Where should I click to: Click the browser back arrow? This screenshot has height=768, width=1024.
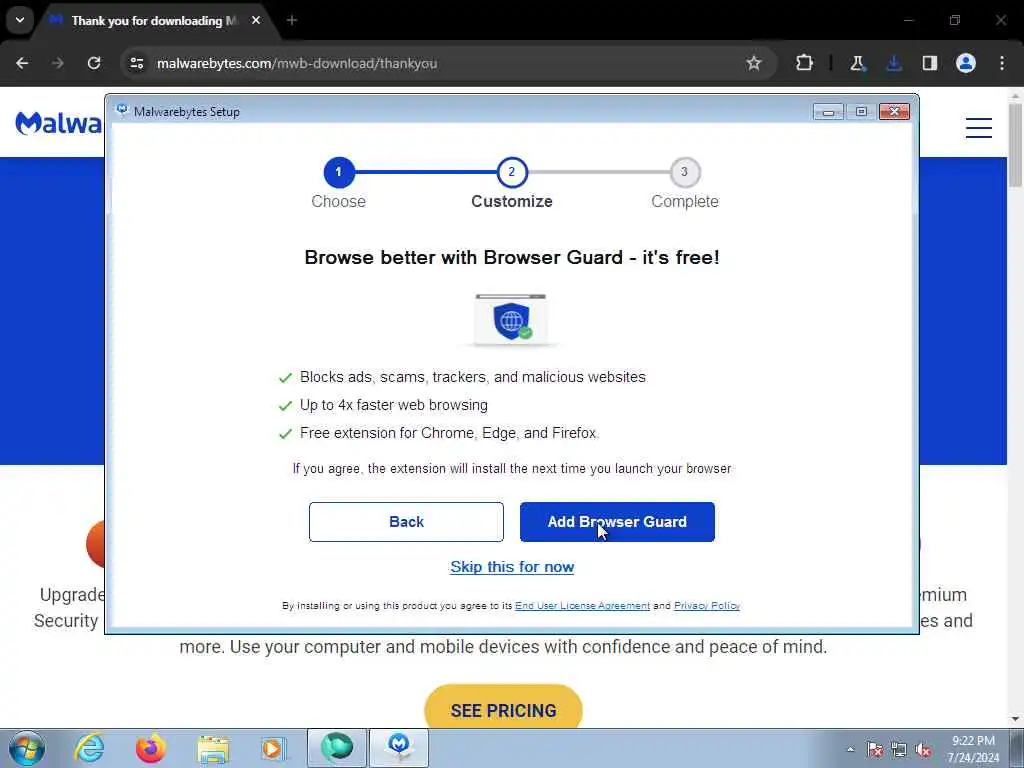(22, 63)
